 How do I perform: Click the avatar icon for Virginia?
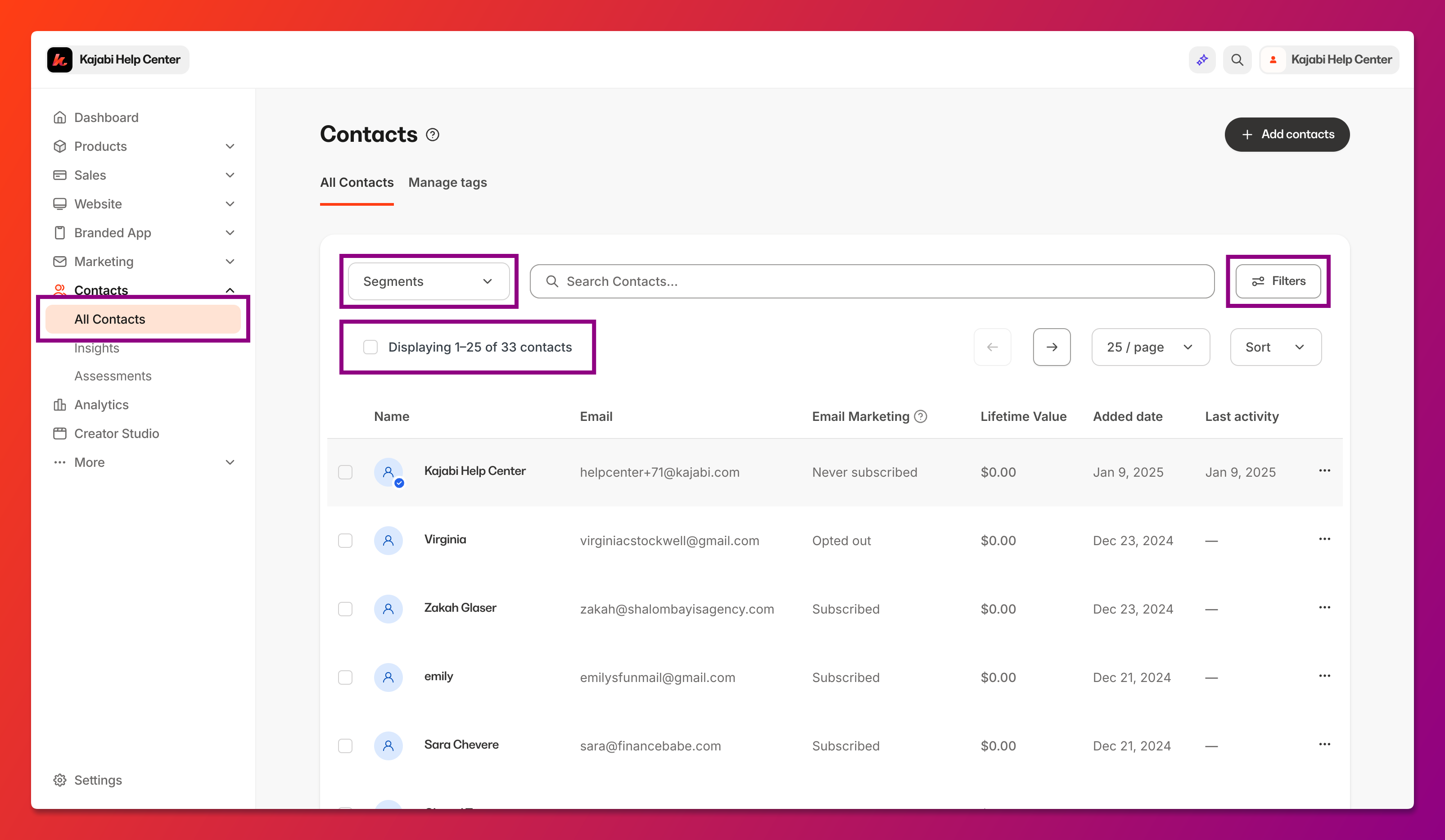click(x=388, y=540)
